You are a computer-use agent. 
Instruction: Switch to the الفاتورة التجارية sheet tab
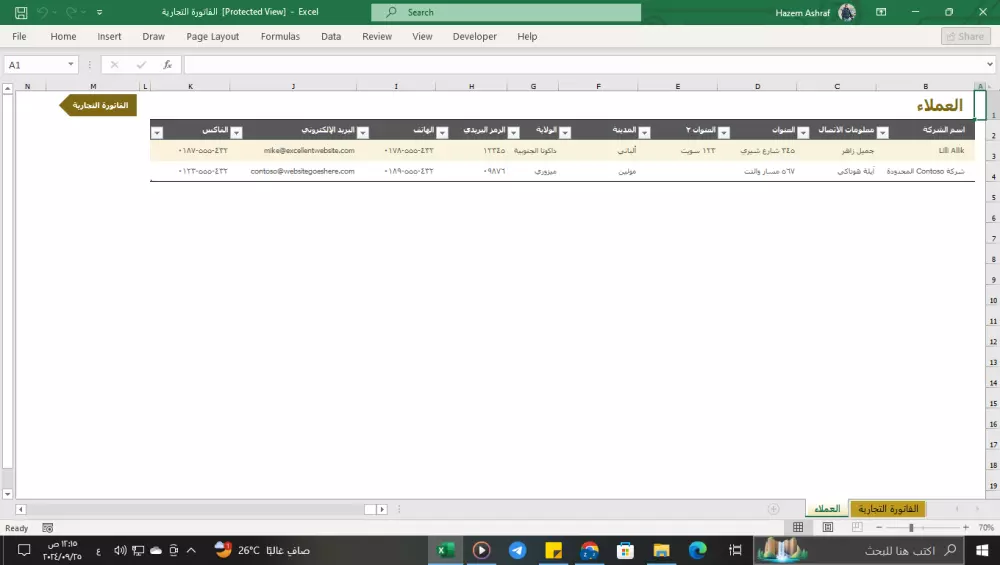pos(888,508)
